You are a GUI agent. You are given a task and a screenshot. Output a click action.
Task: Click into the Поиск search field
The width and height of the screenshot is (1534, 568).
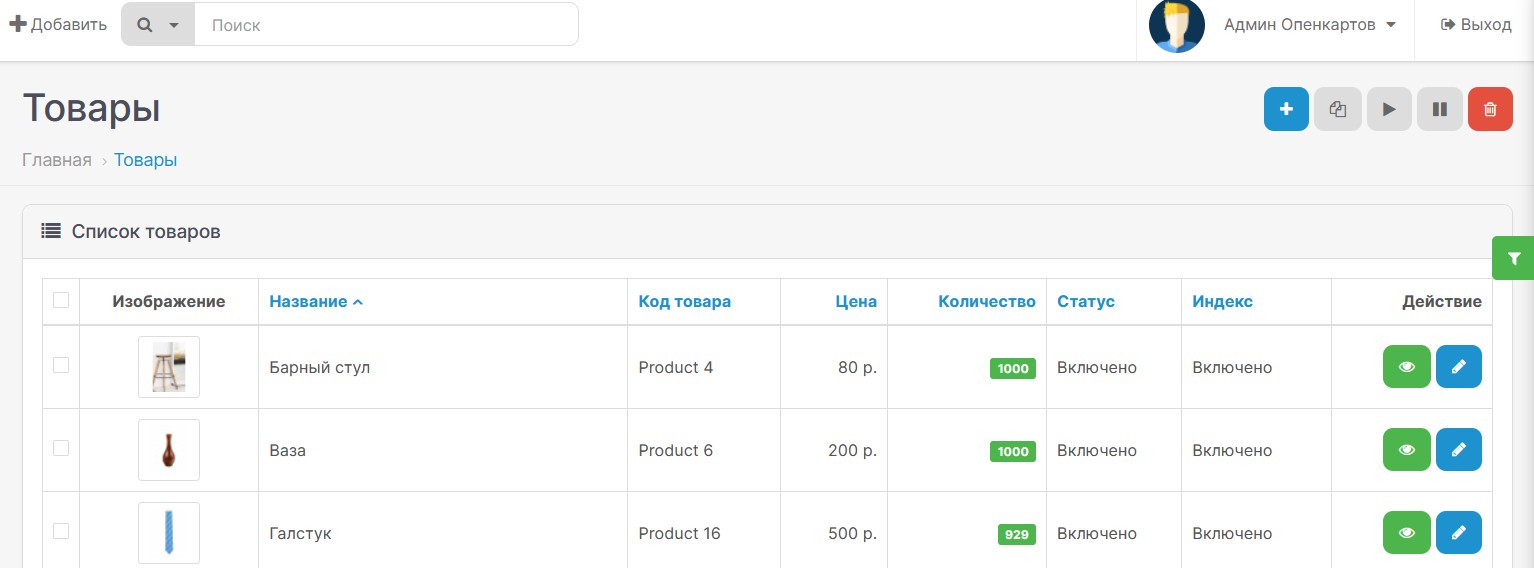(x=386, y=25)
